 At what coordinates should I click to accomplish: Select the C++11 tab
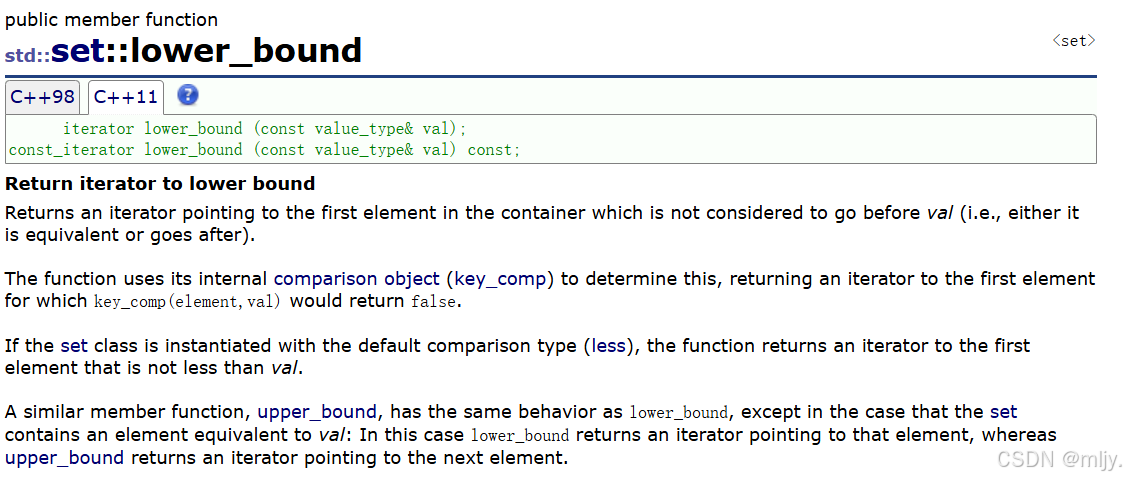(x=126, y=97)
